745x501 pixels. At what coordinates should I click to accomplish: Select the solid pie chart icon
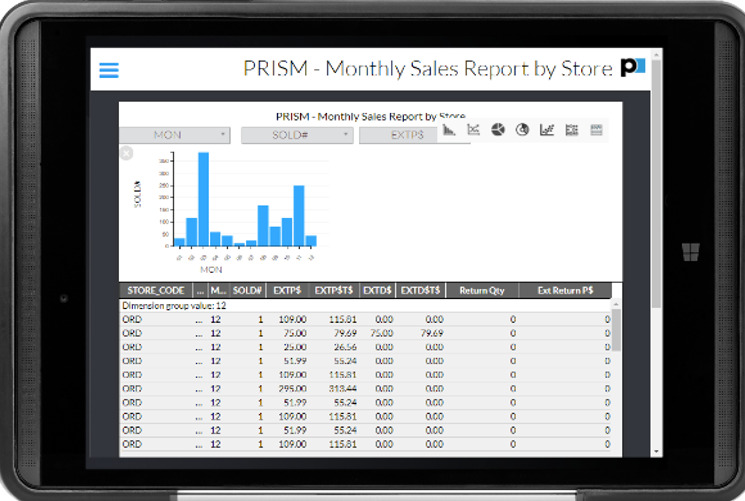point(498,130)
